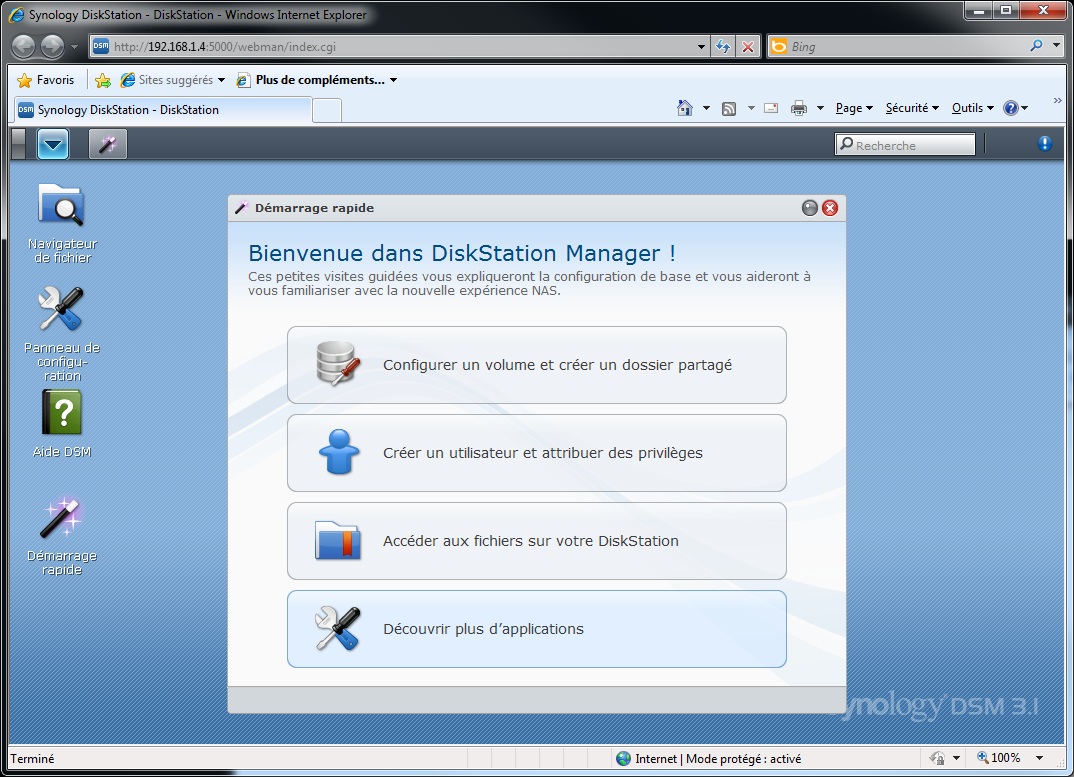Image resolution: width=1074 pixels, height=777 pixels.
Task: Minimize the Démarrage rapide dialog
Action: pos(810,208)
